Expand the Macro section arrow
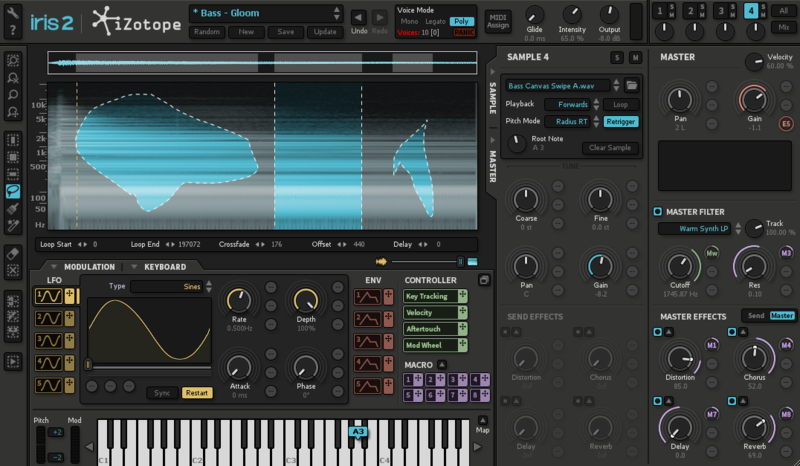This screenshot has height=466, width=800. [x=442, y=364]
